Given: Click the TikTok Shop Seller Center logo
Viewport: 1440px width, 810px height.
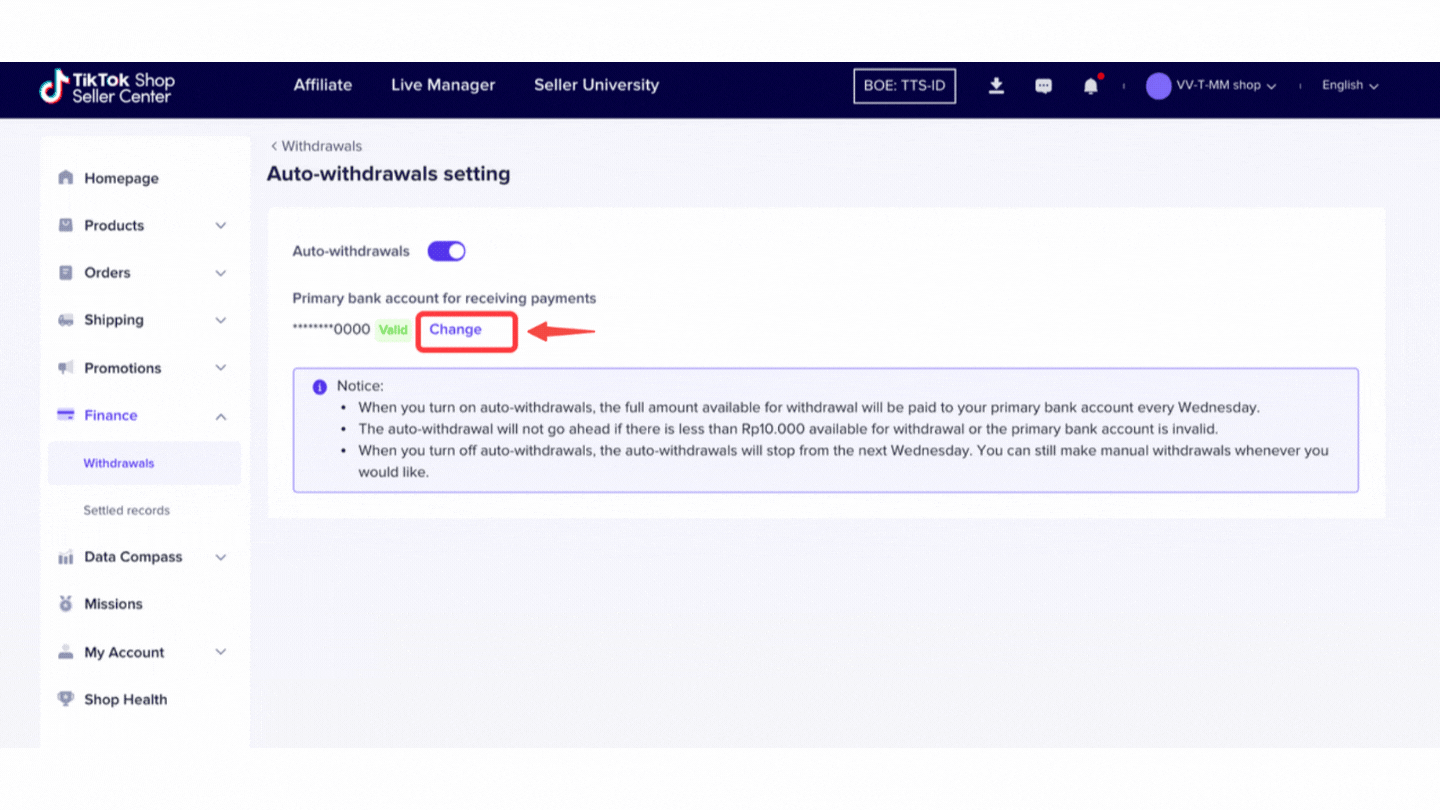Looking at the screenshot, I should [107, 87].
